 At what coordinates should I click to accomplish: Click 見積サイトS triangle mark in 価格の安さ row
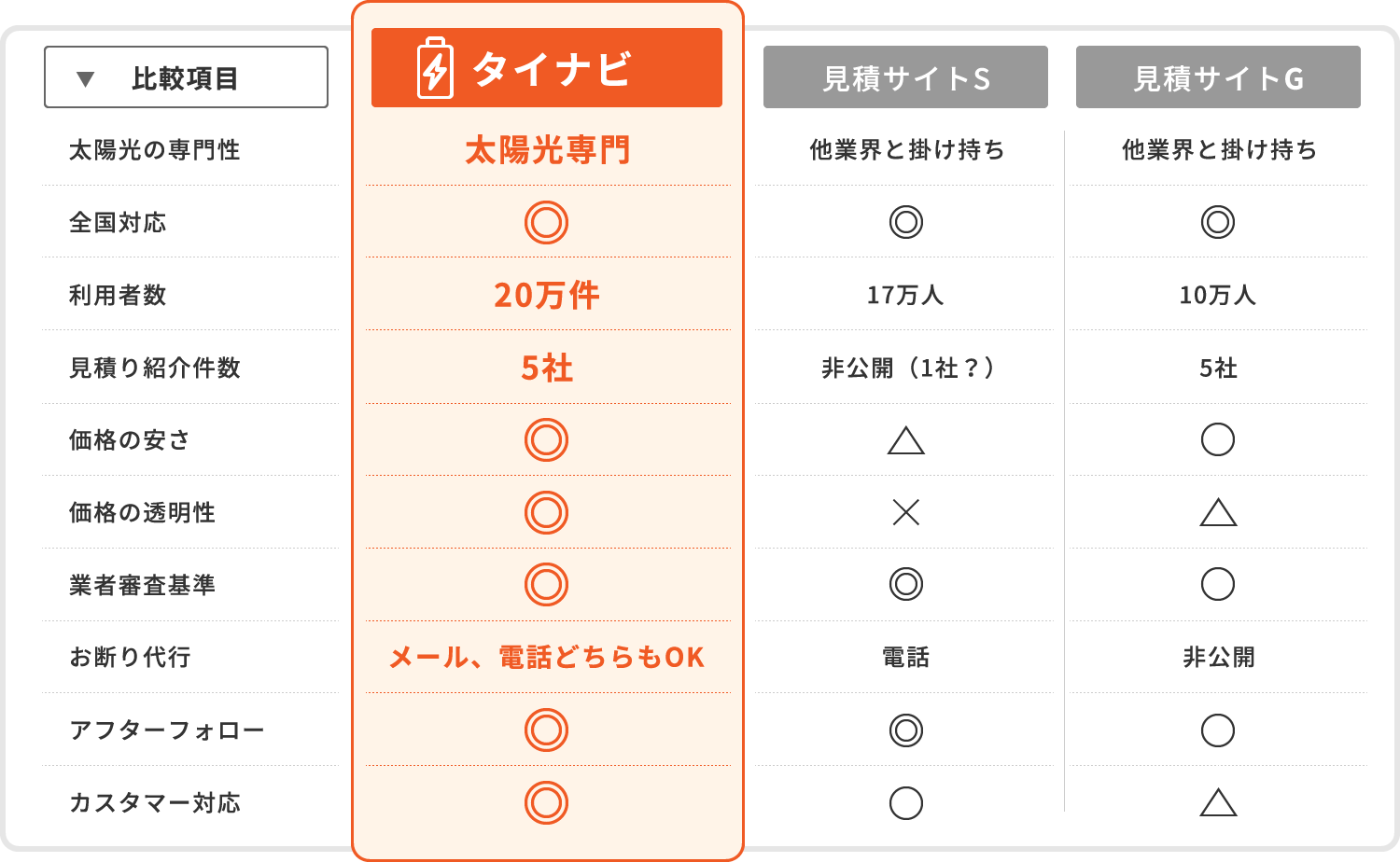[x=905, y=440]
